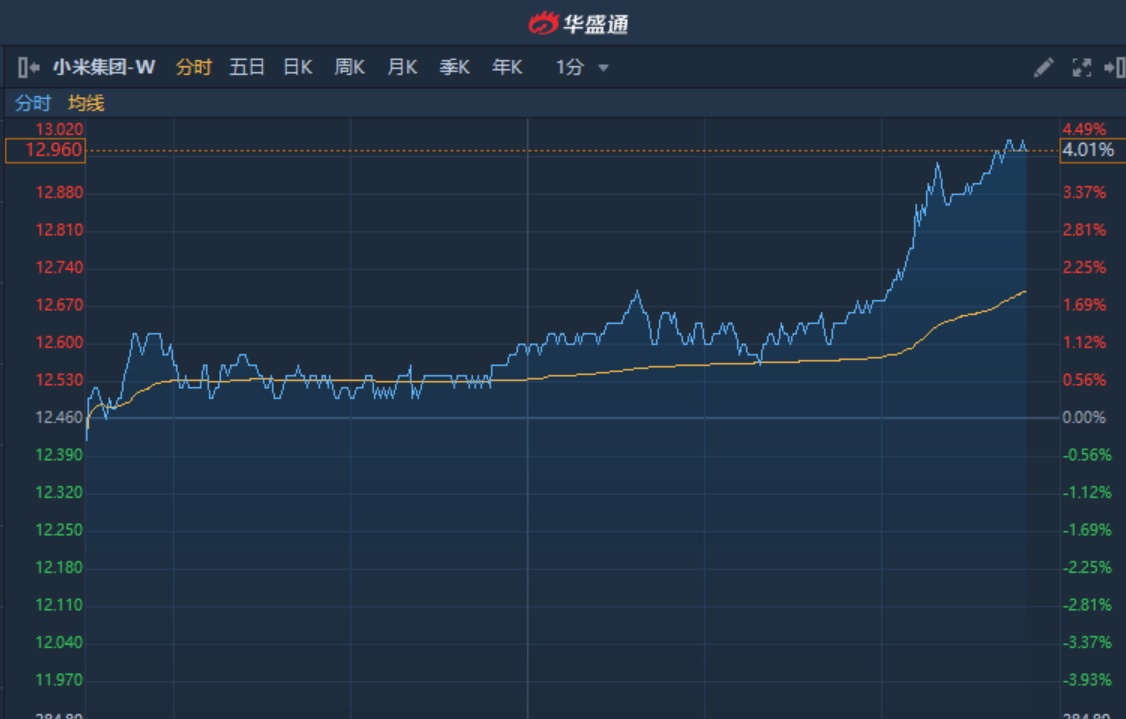Viewport: 1126px width, 719px height.
Task: Toggle the 均线 average line legend
Action: pos(86,103)
